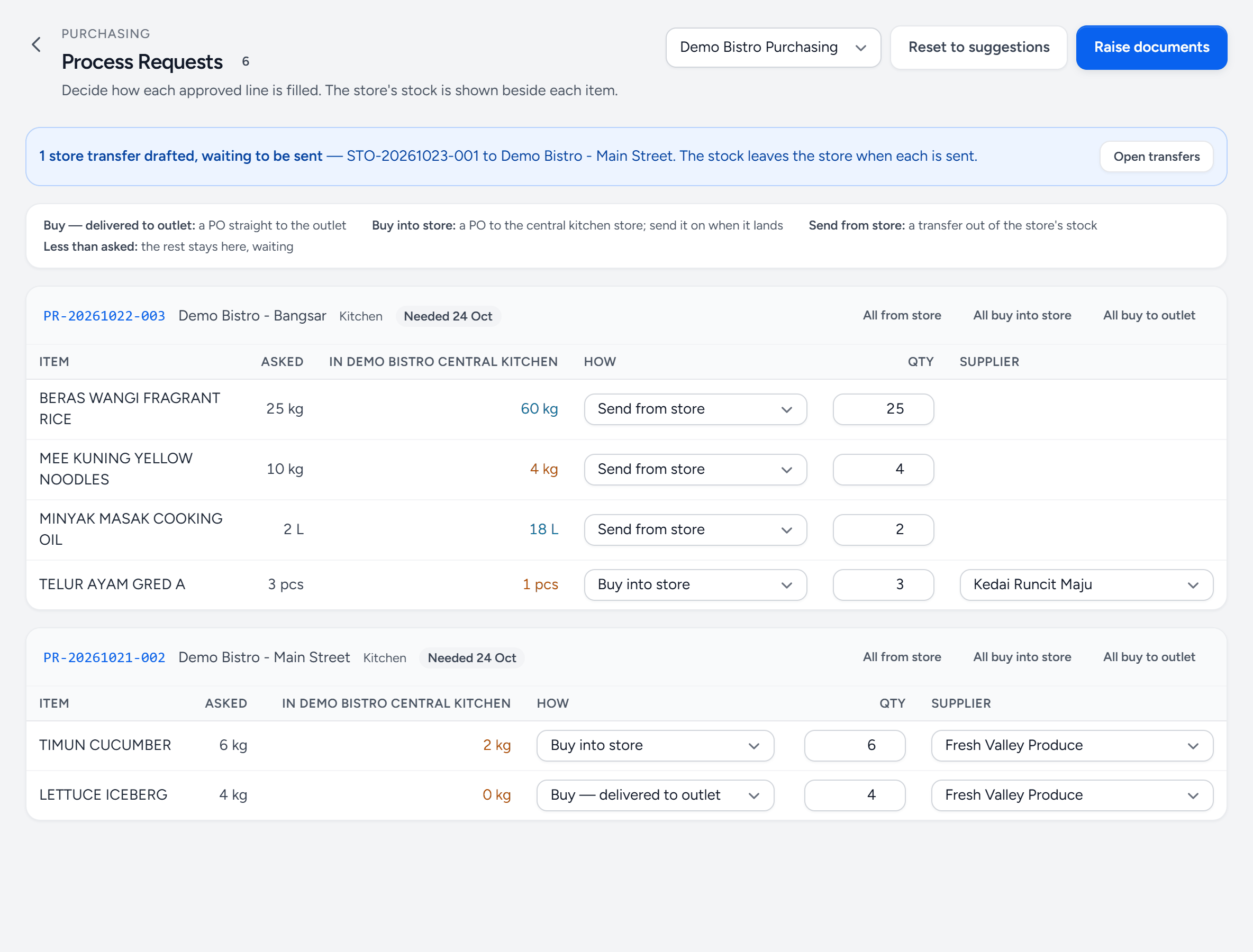
Task: Choose All buy into store for Bangsar request
Action: pos(1022,316)
